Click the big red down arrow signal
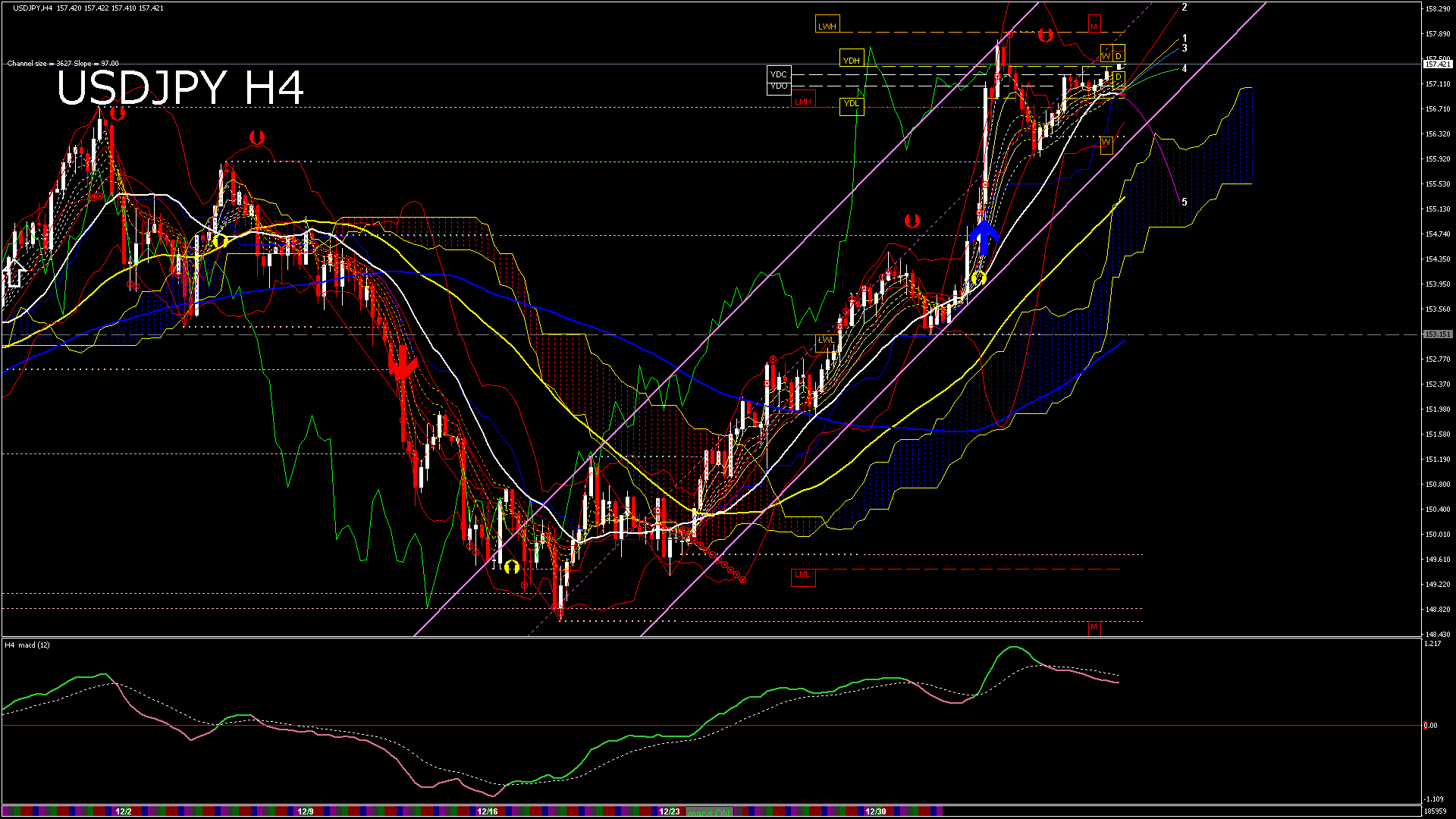 (x=402, y=365)
